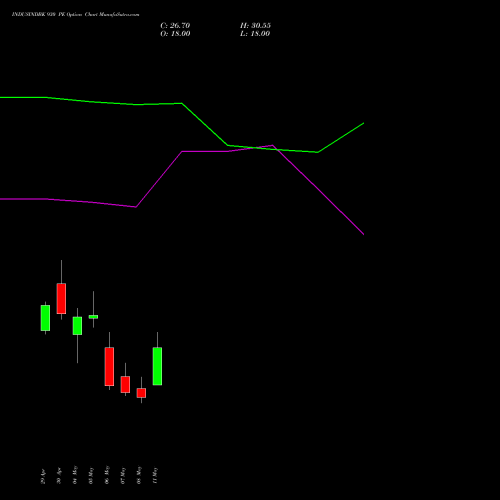Viewport: 500px width, 500px height.
Task: Click the high value 'H: 30.55'
Action: pos(255,26)
